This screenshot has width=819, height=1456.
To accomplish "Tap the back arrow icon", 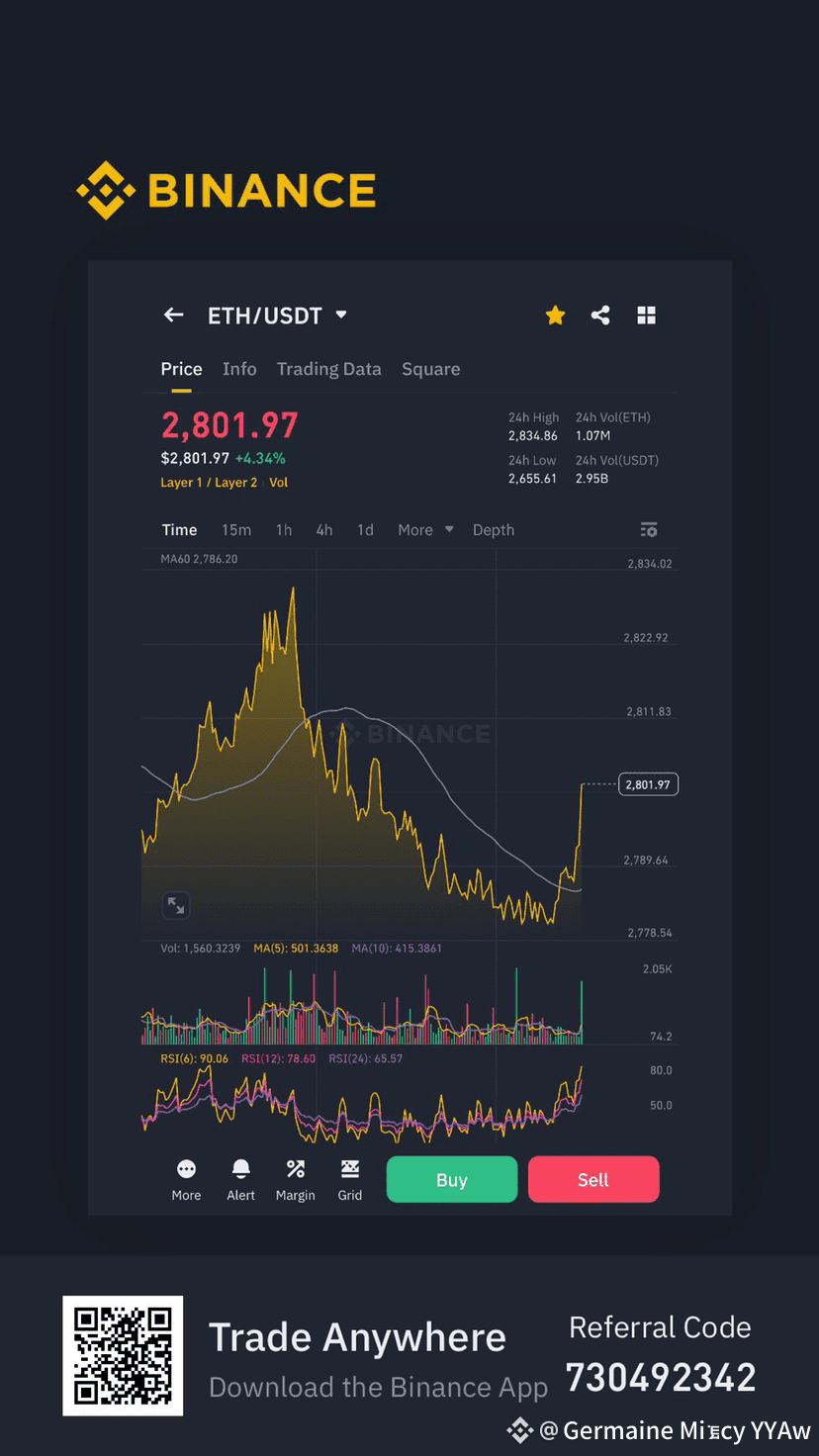I will coord(174,315).
